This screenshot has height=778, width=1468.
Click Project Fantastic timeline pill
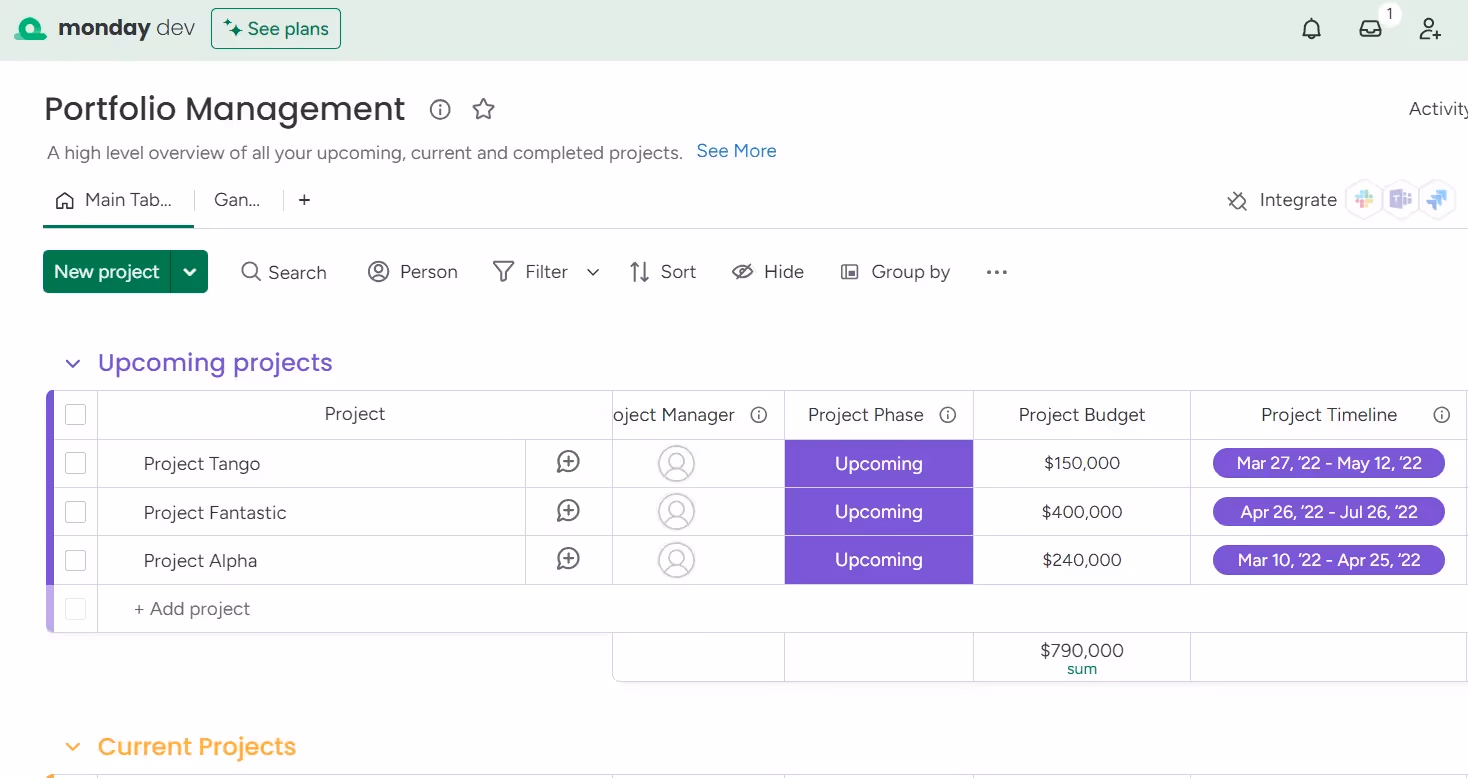1328,511
